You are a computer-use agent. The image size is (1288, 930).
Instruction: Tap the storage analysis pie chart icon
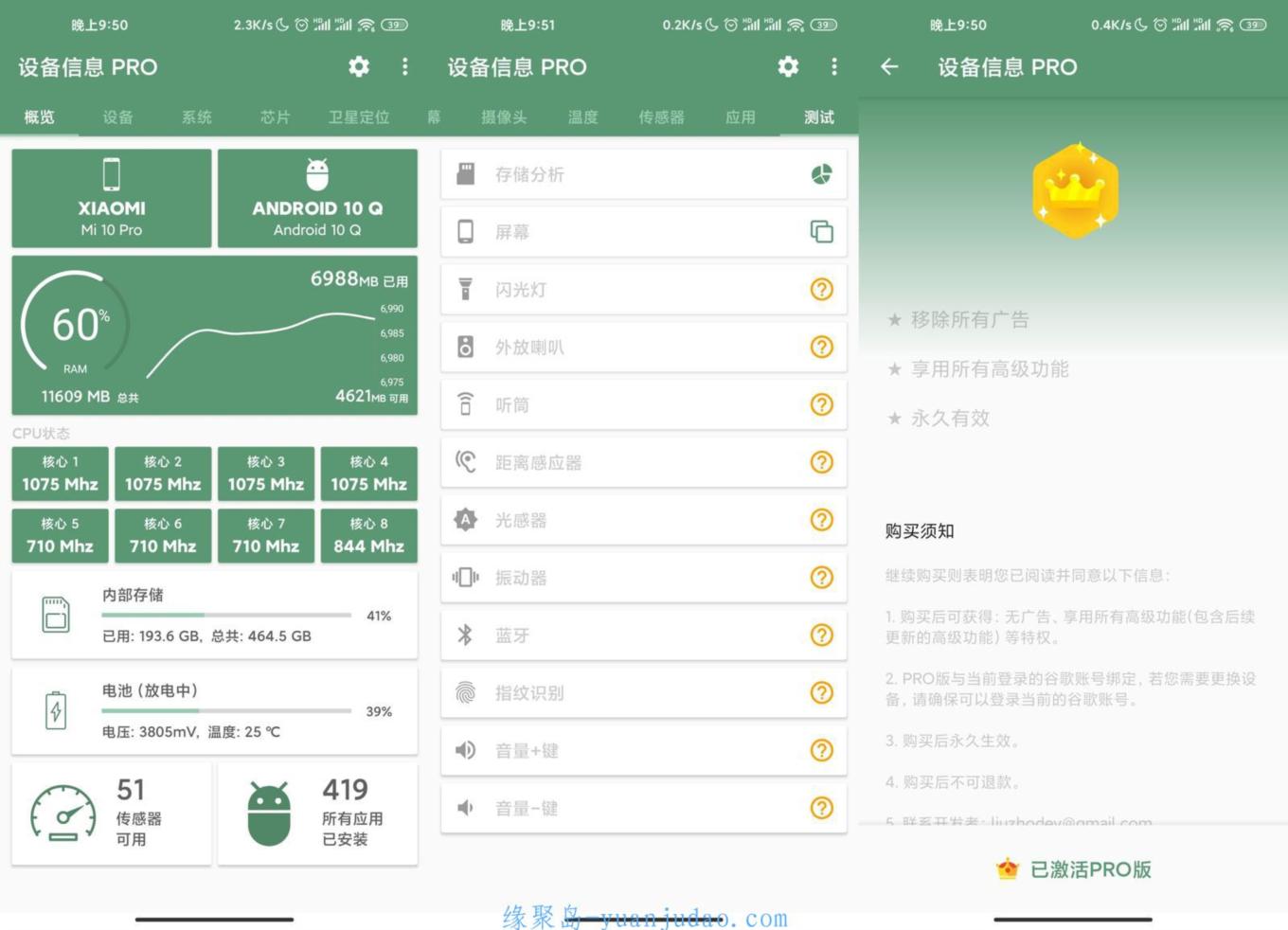tap(822, 174)
